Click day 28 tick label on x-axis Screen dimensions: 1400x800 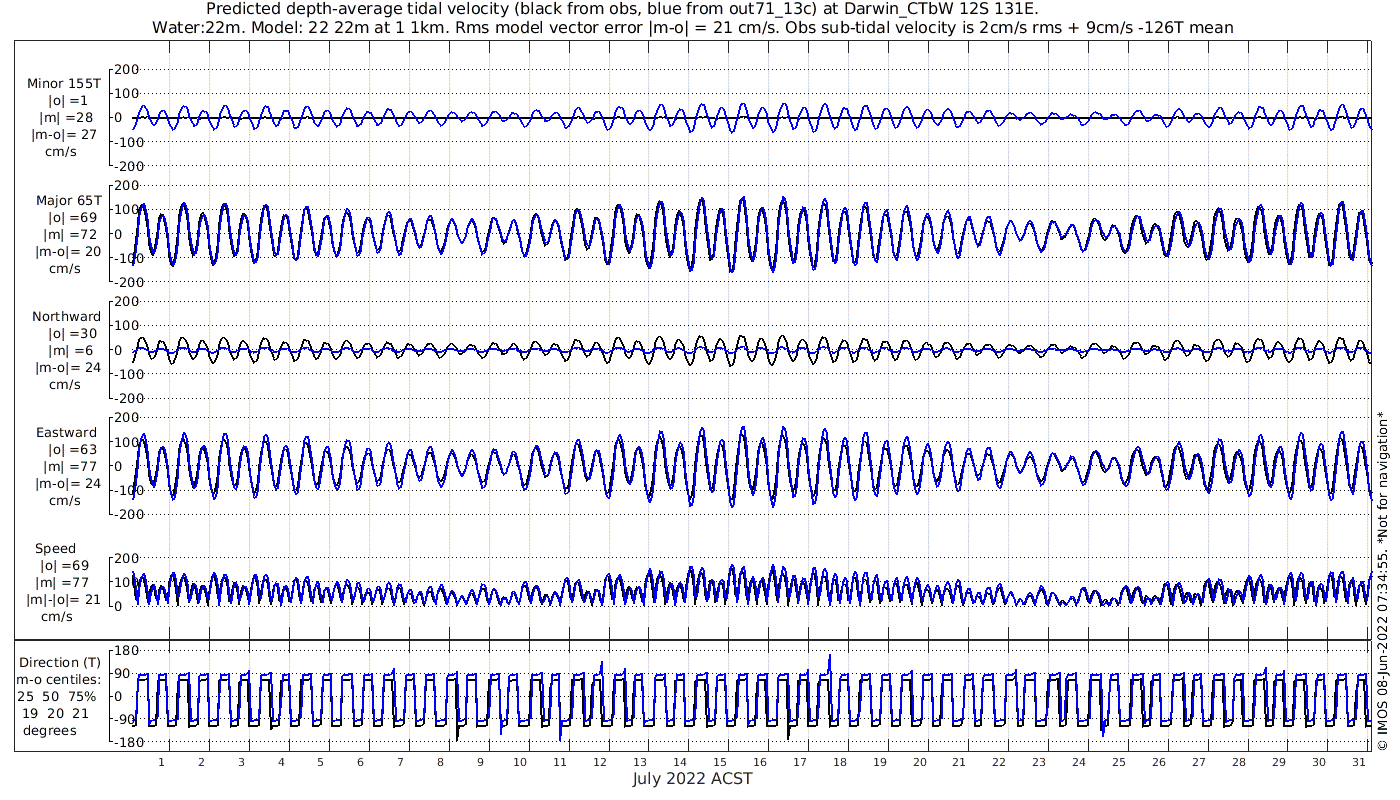(1238, 763)
